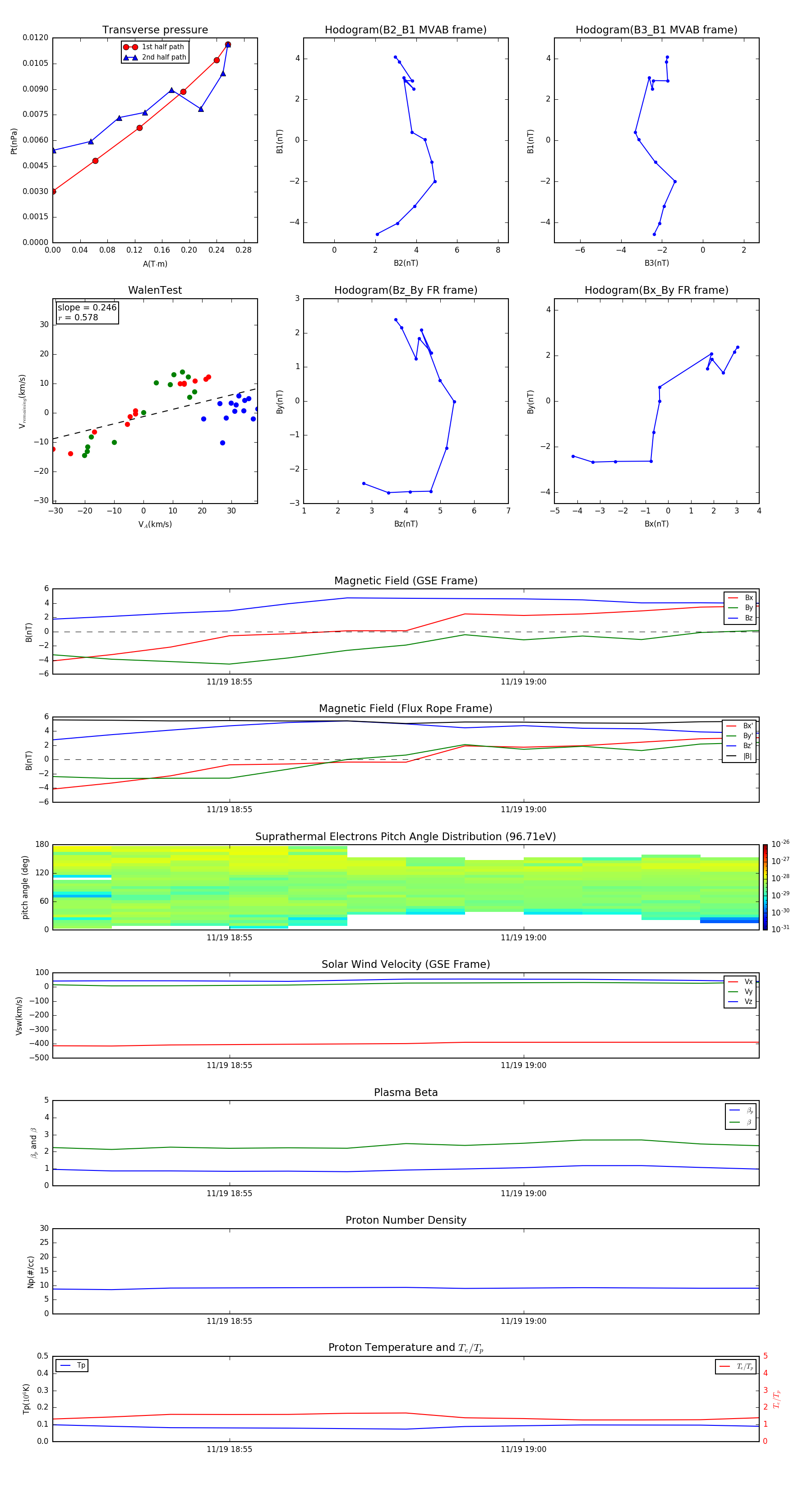Click the "Tp(10^6K)" y-axis label
Screen dimensions: 812x1489
click(26, 1399)
